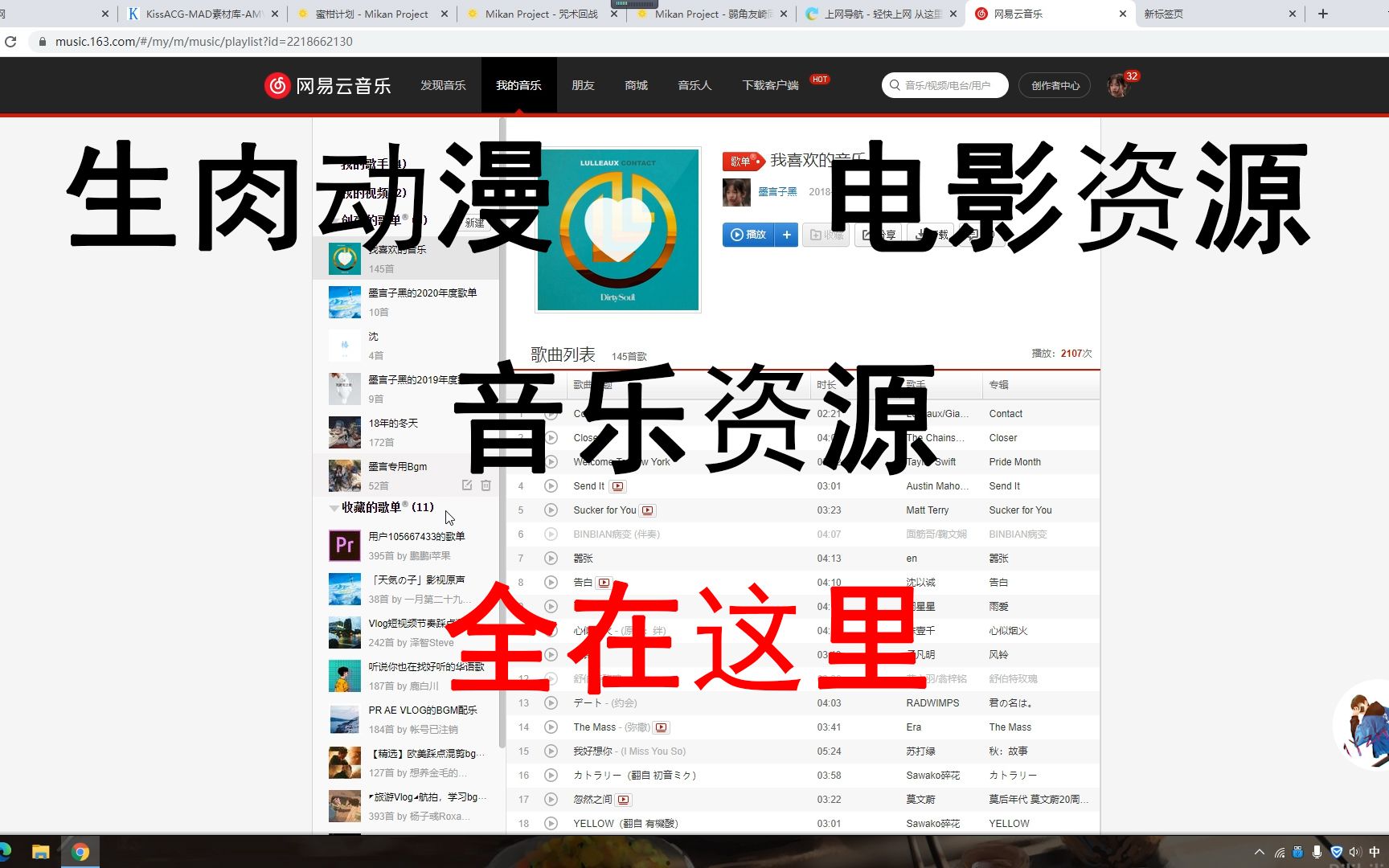Open user avatar with 32 notifications
Image resolution: width=1389 pixels, height=868 pixels.
[1117, 85]
